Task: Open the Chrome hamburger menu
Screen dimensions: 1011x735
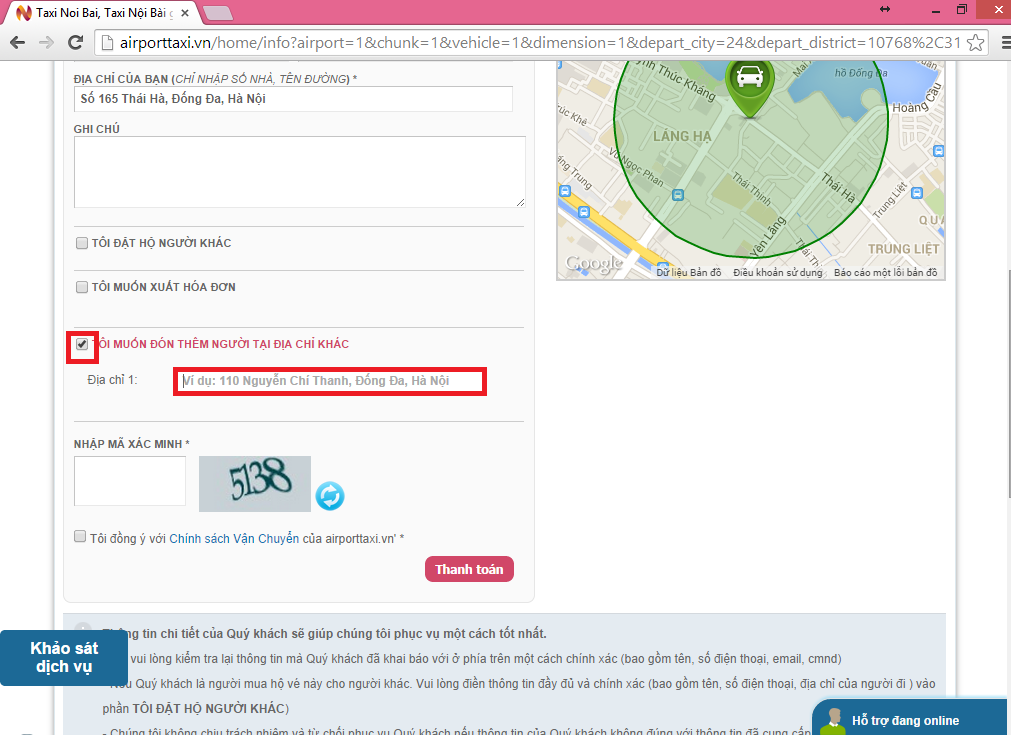Action: click(x=1000, y=43)
